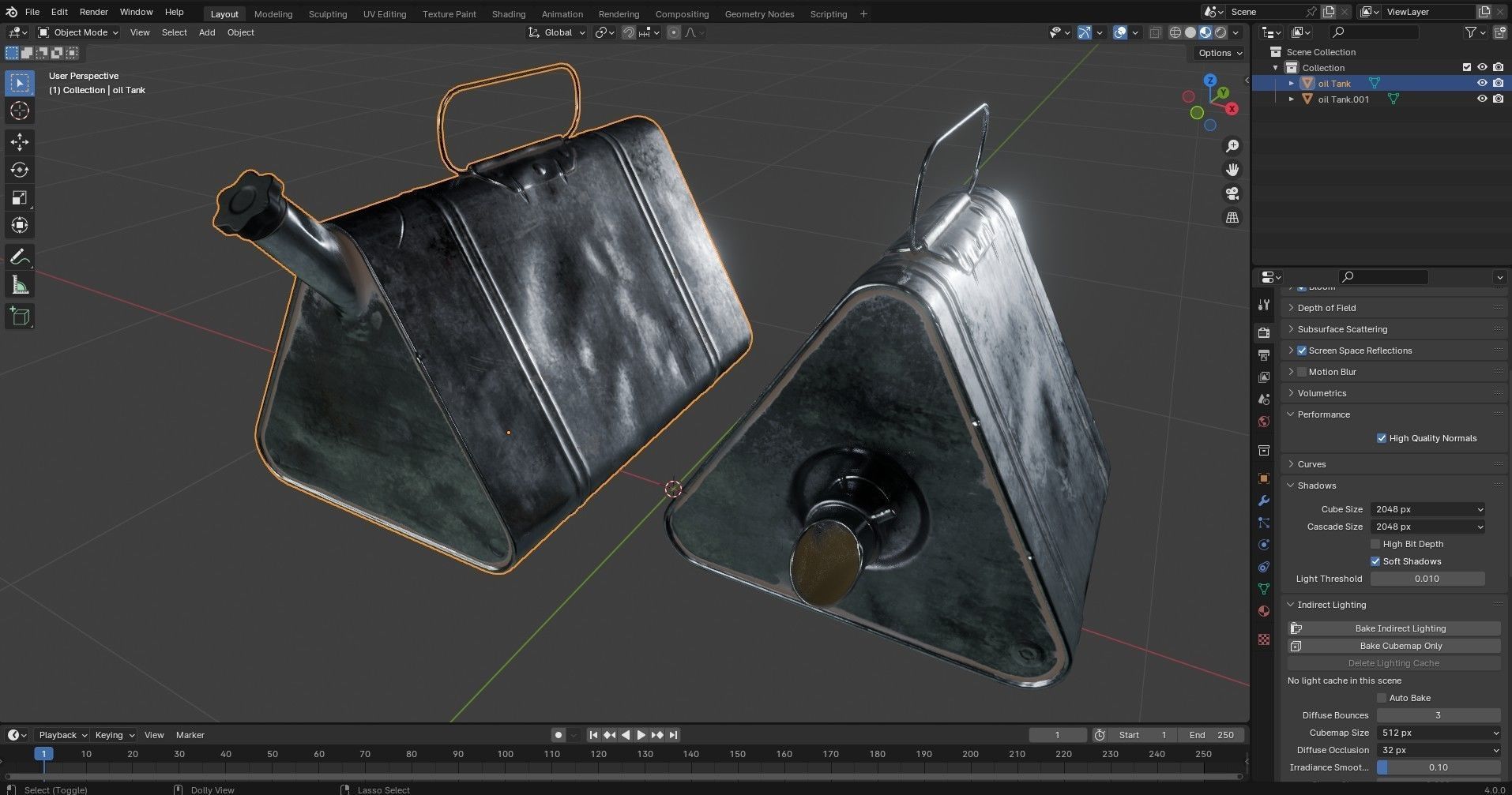The width and height of the screenshot is (1512, 795).
Task: Open the Render menu
Action: coord(93,12)
